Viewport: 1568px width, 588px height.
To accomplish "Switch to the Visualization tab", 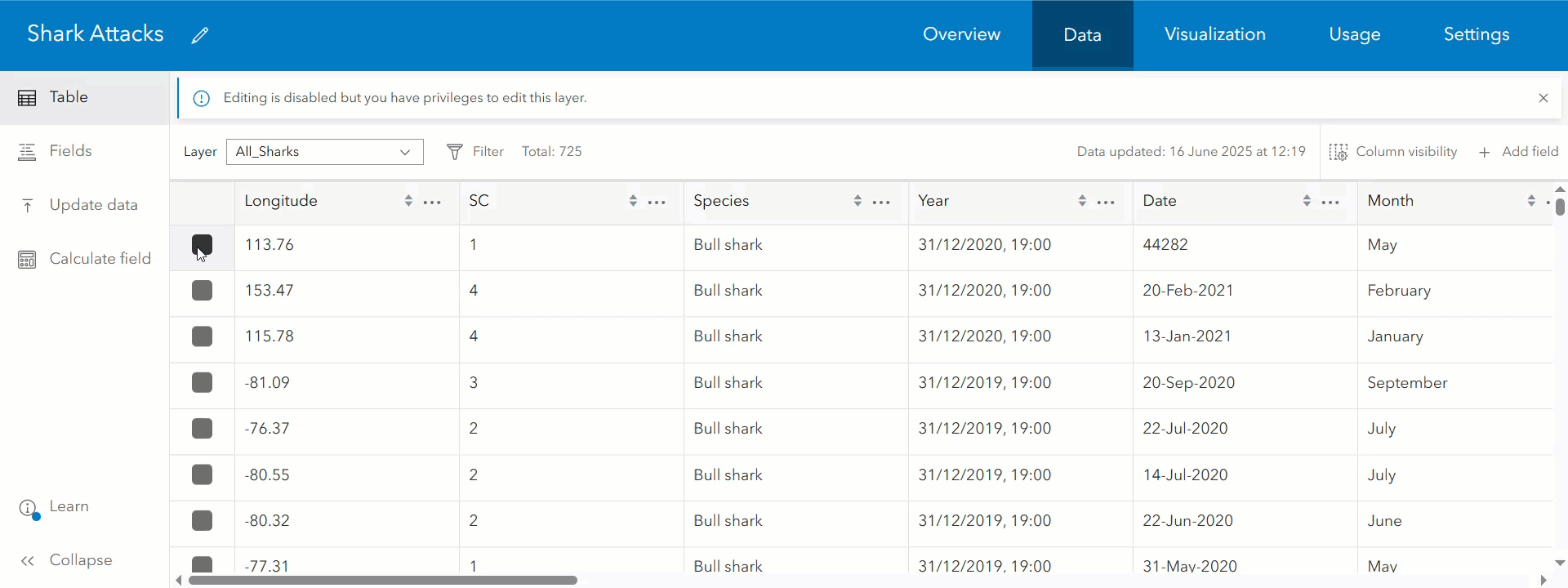I will click(x=1214, y=34).
